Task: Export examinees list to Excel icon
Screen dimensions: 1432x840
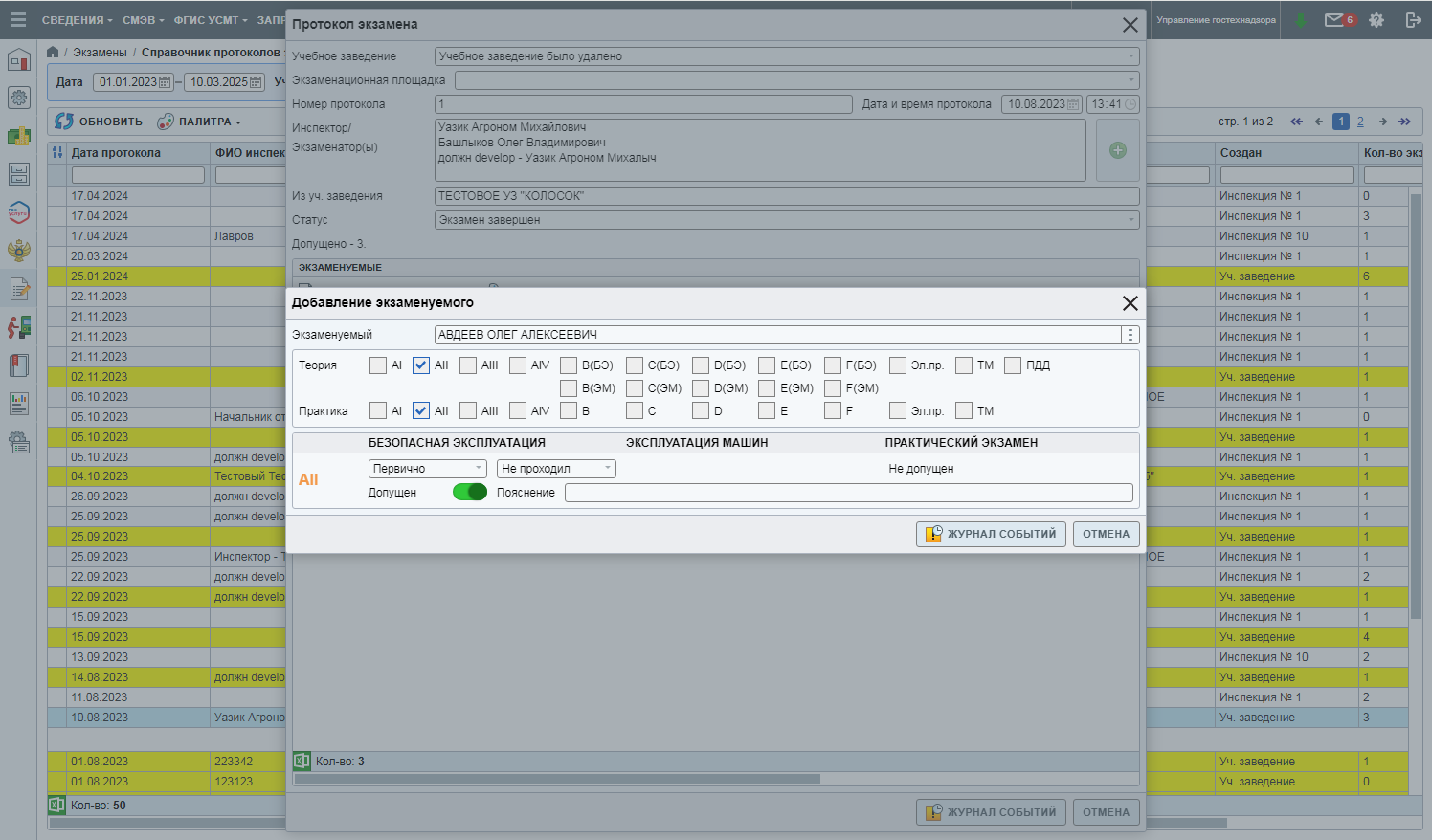Action: (302, 761)
